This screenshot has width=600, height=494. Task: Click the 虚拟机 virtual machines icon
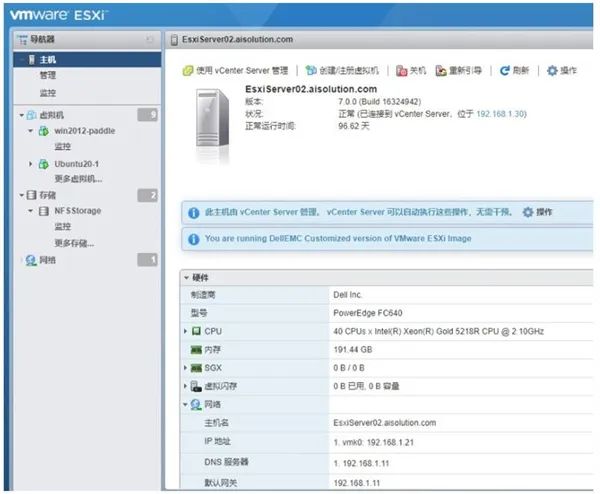pyautogui.click(x=31, y=115)
